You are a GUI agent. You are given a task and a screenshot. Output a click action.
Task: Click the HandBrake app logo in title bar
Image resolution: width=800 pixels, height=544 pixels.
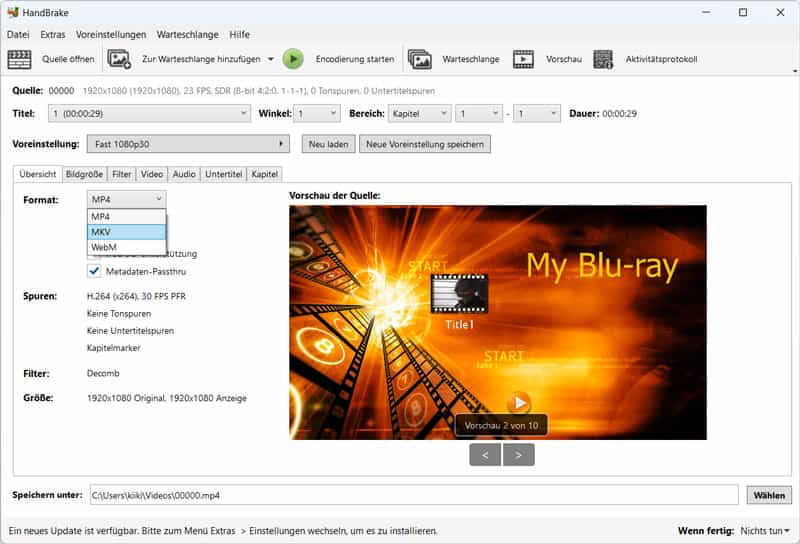pos(13,12)
